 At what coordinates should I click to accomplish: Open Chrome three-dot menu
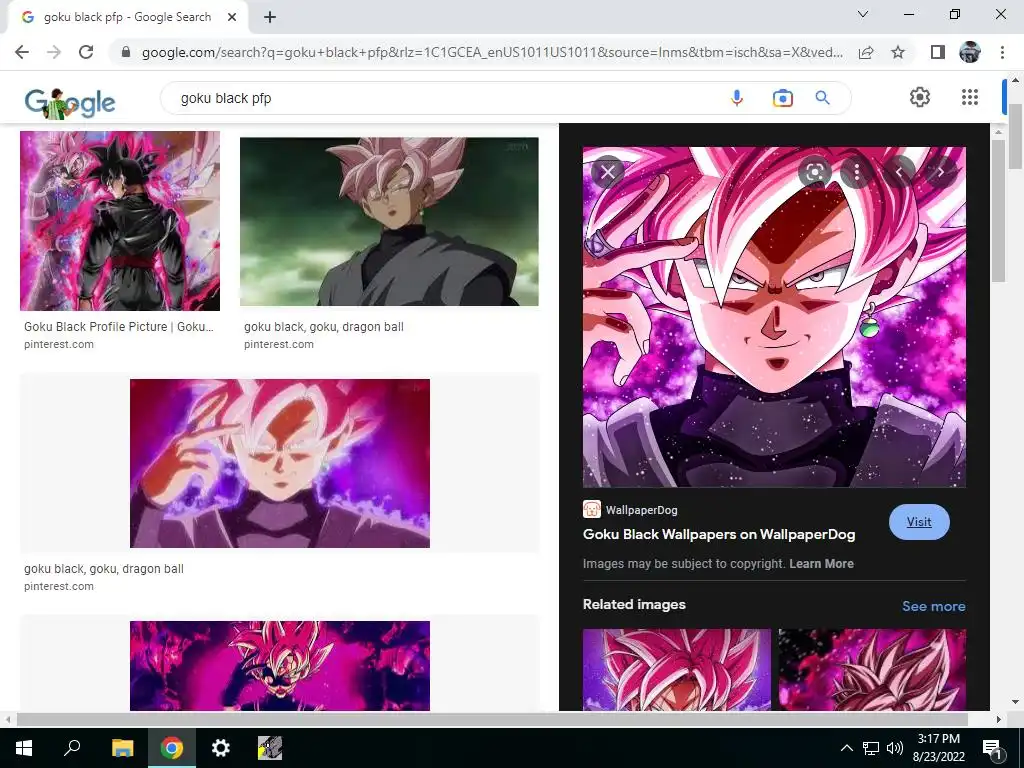1002,52
